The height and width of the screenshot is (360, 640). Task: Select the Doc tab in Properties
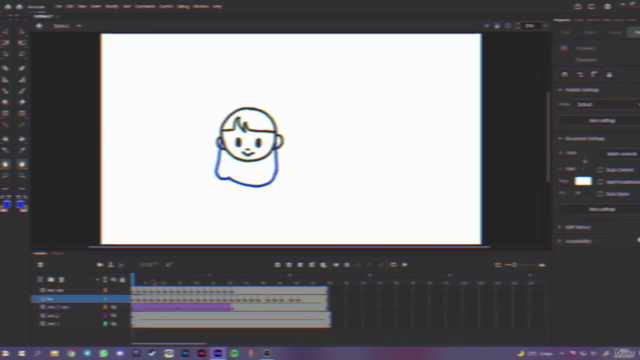[635, 32]
